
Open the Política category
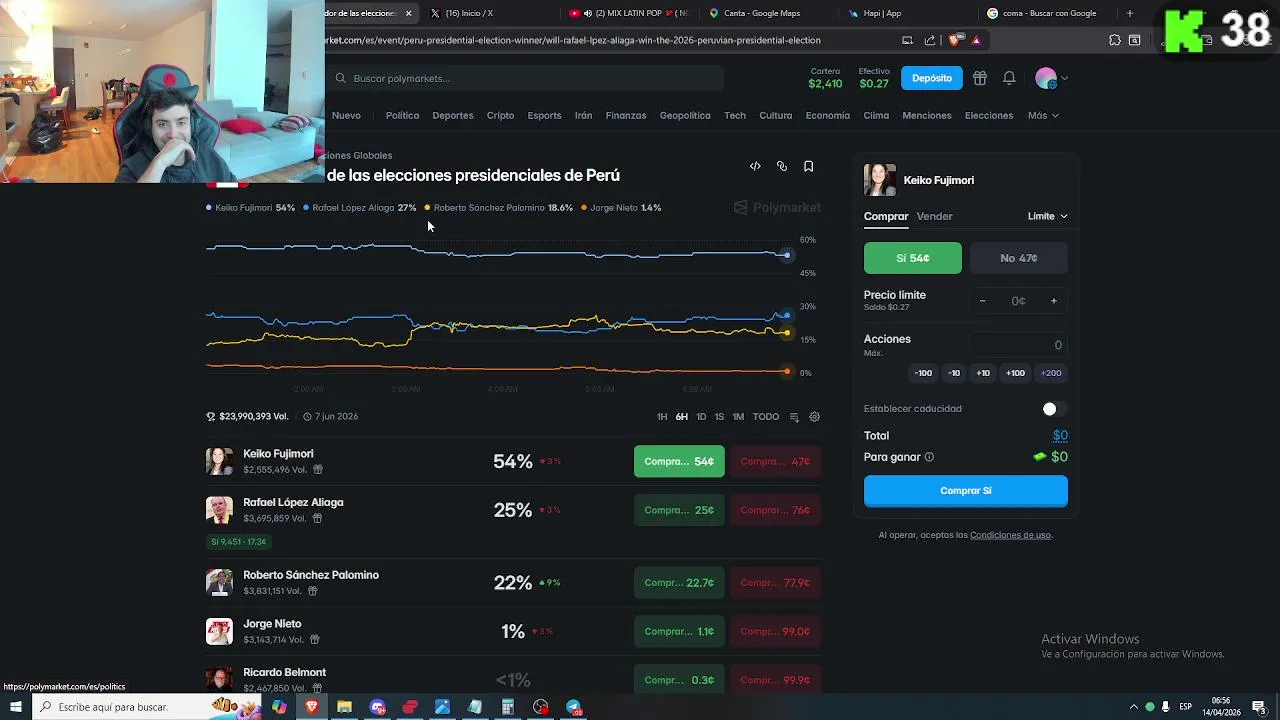pos(403,115)
